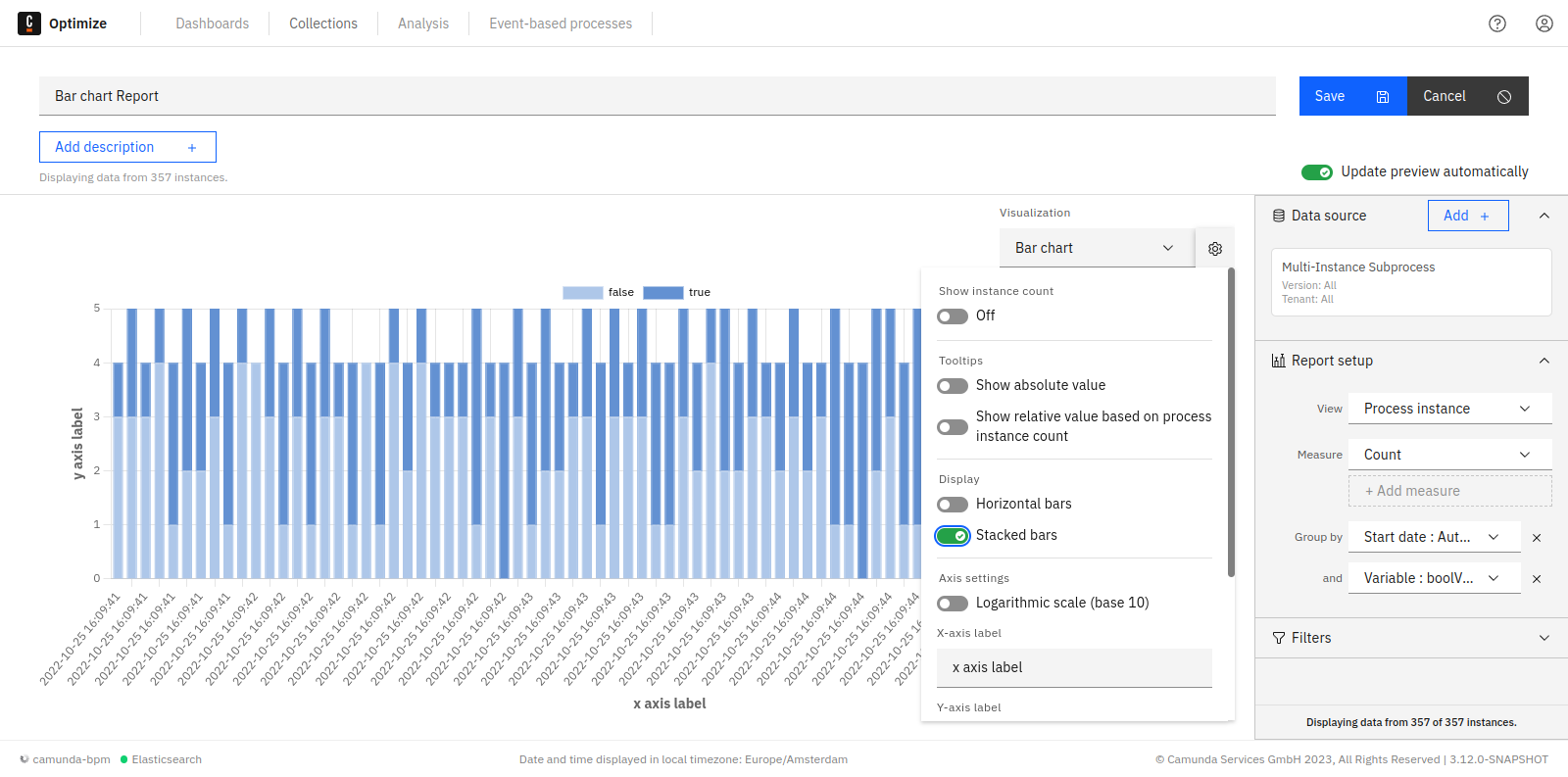Screen dimensions: 1568x777
Task: Open the Measure Count dropdown
Action: [x=1448, y=455]
